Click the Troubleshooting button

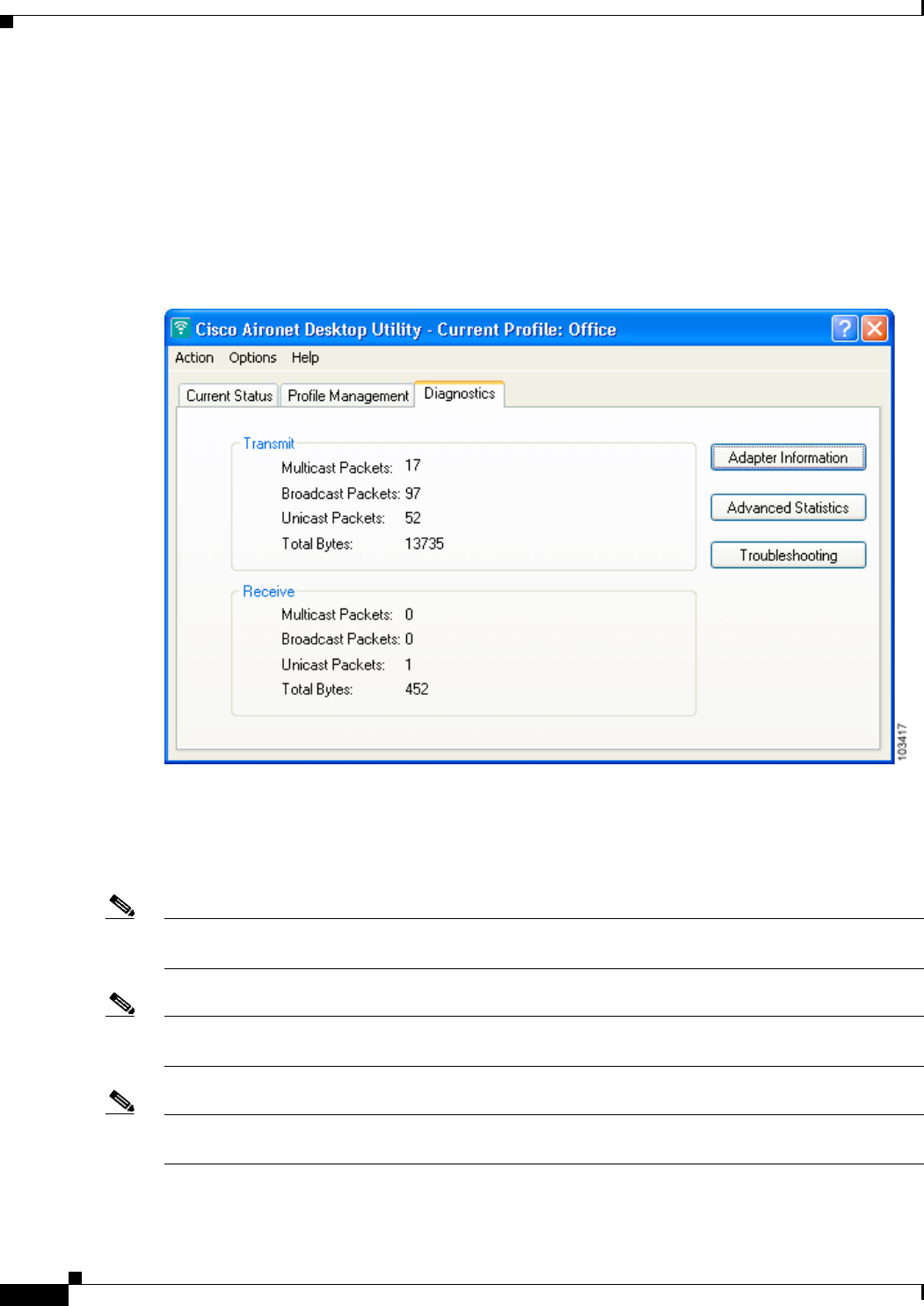[x=788, y=555]
